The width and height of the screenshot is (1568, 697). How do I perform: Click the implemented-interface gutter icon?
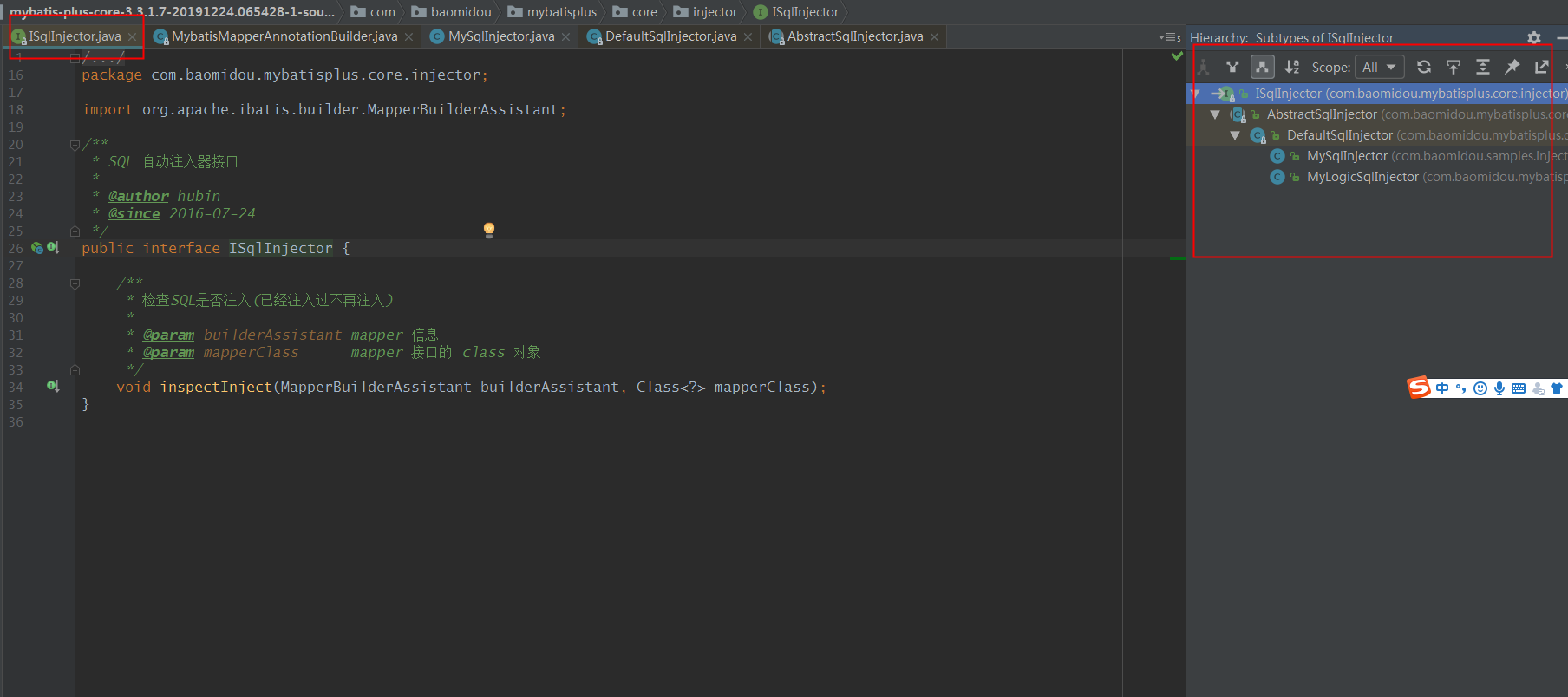click(53, 248)
